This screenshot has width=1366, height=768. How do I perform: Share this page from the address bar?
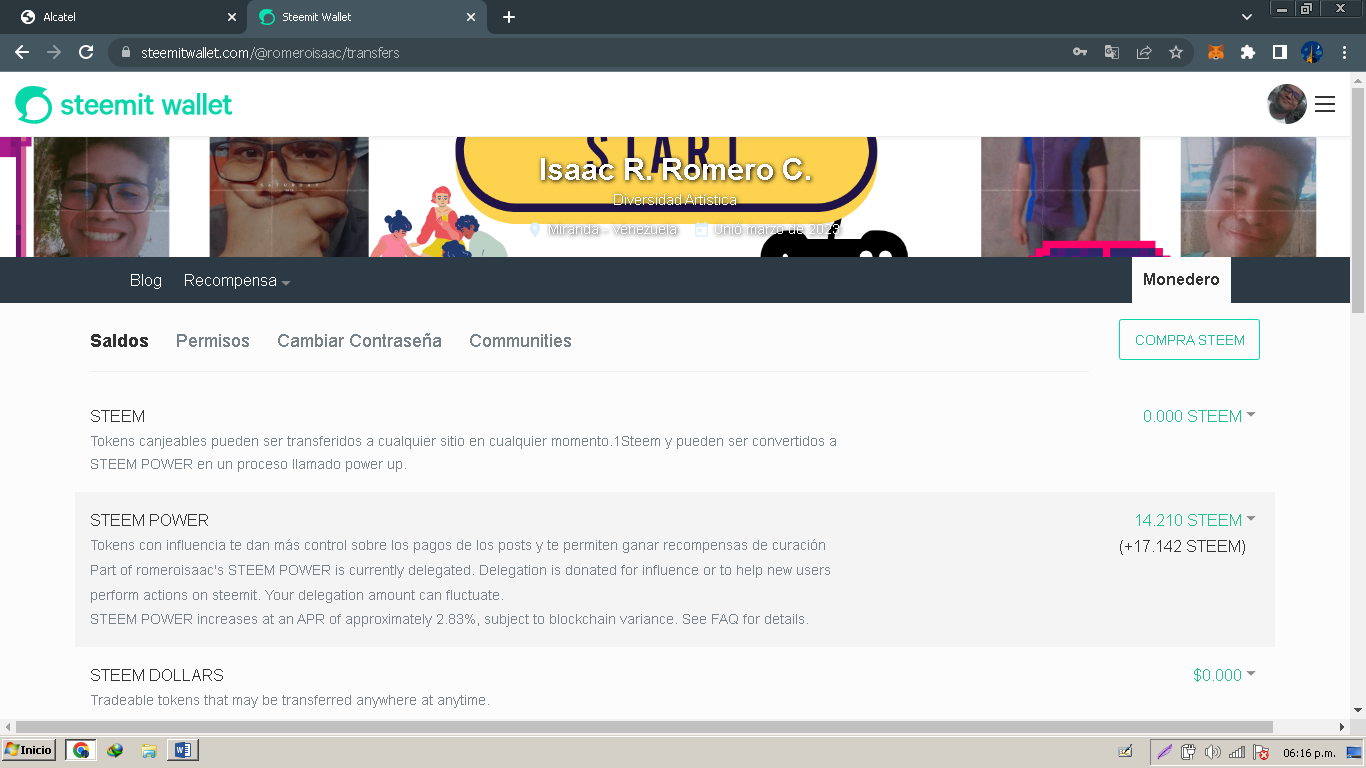pyautogui.click(x=1144, y=52)
